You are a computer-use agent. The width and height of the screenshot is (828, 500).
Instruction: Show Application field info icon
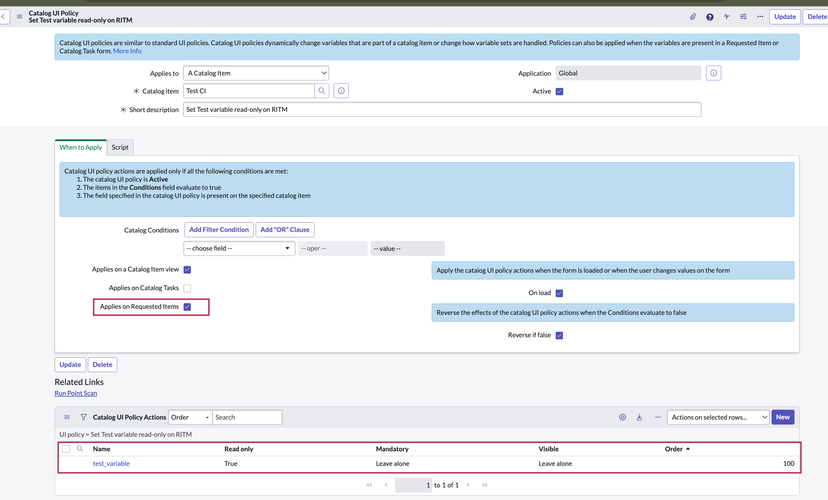(x=714, y=73)
